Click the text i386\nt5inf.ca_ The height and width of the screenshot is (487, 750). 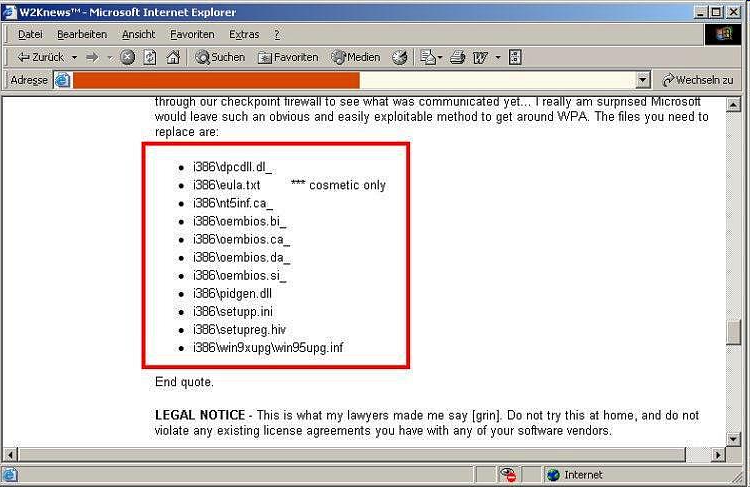click(233, 203)
